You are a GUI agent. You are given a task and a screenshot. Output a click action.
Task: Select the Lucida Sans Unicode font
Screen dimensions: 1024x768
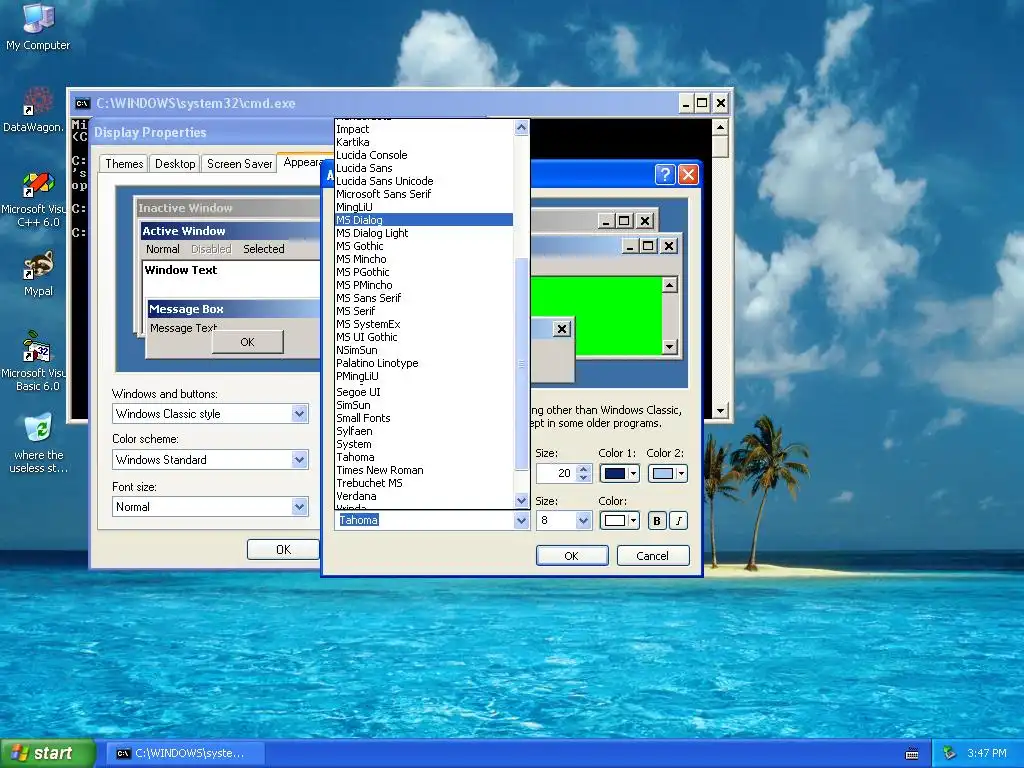tap(424, 182)
